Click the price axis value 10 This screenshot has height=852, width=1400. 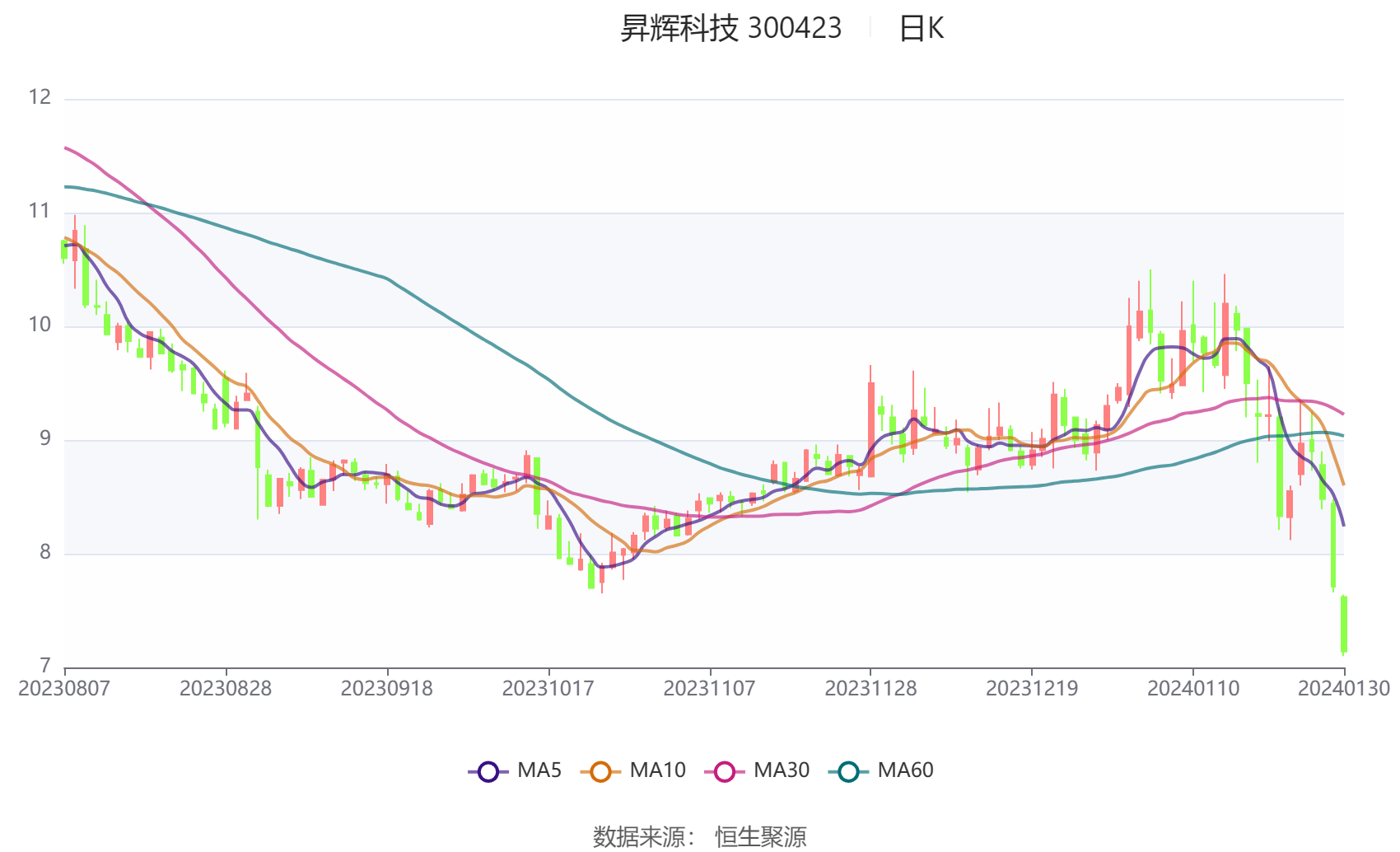(40, 325)
